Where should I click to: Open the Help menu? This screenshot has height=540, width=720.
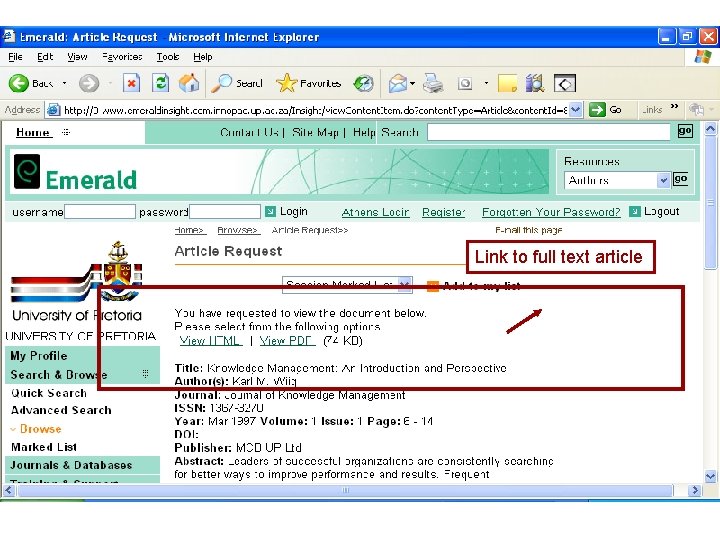coord(202,56)
